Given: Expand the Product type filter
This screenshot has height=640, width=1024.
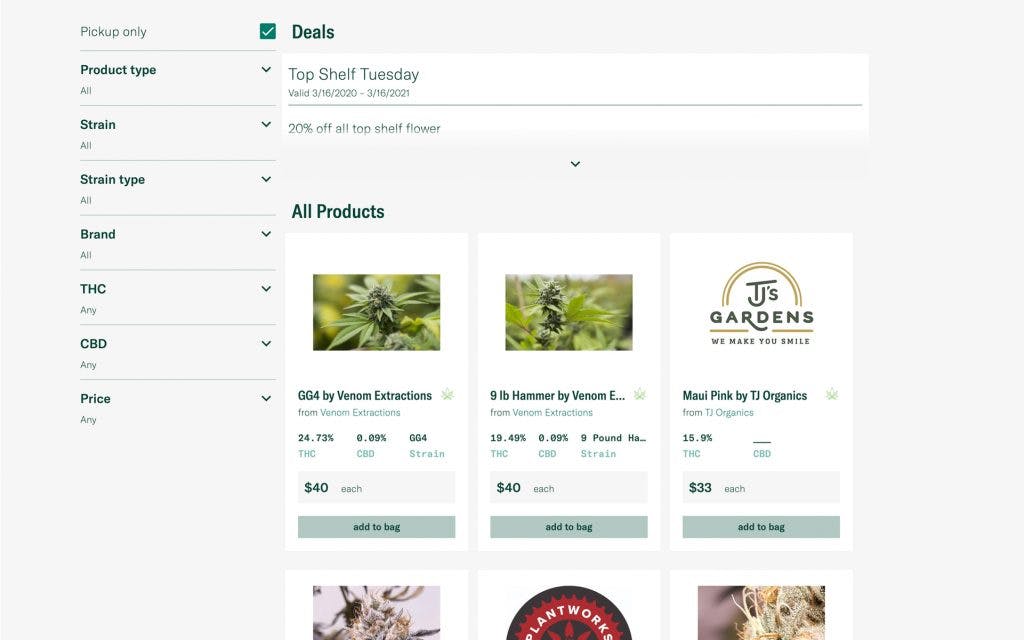Looking at the screenshot, I should pyautogui.click(x=265, y=68).
